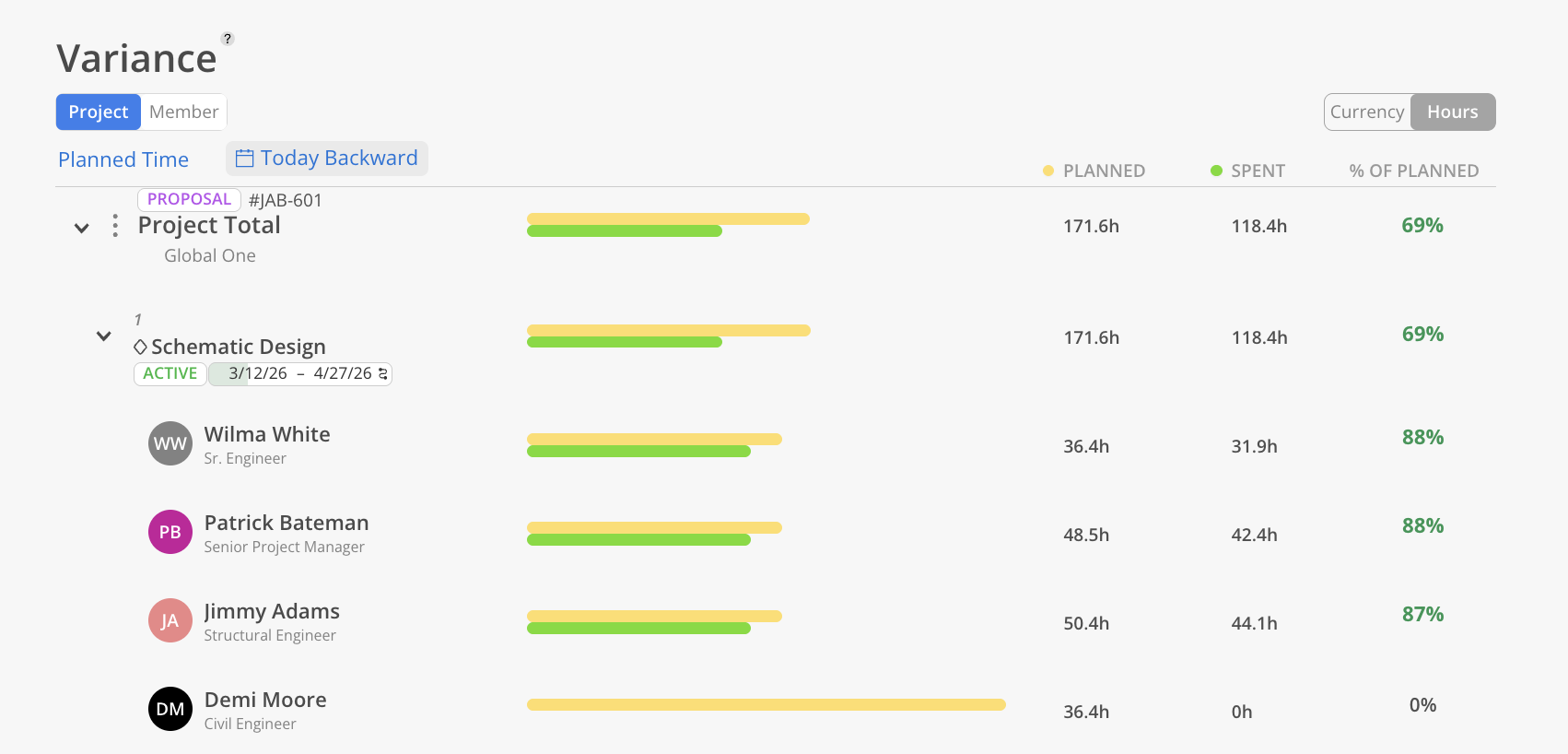The width and height of the screenshot is (1568, 754).
Task: Toggle the ACTIVE status badge
Action: tap(170, 373)
